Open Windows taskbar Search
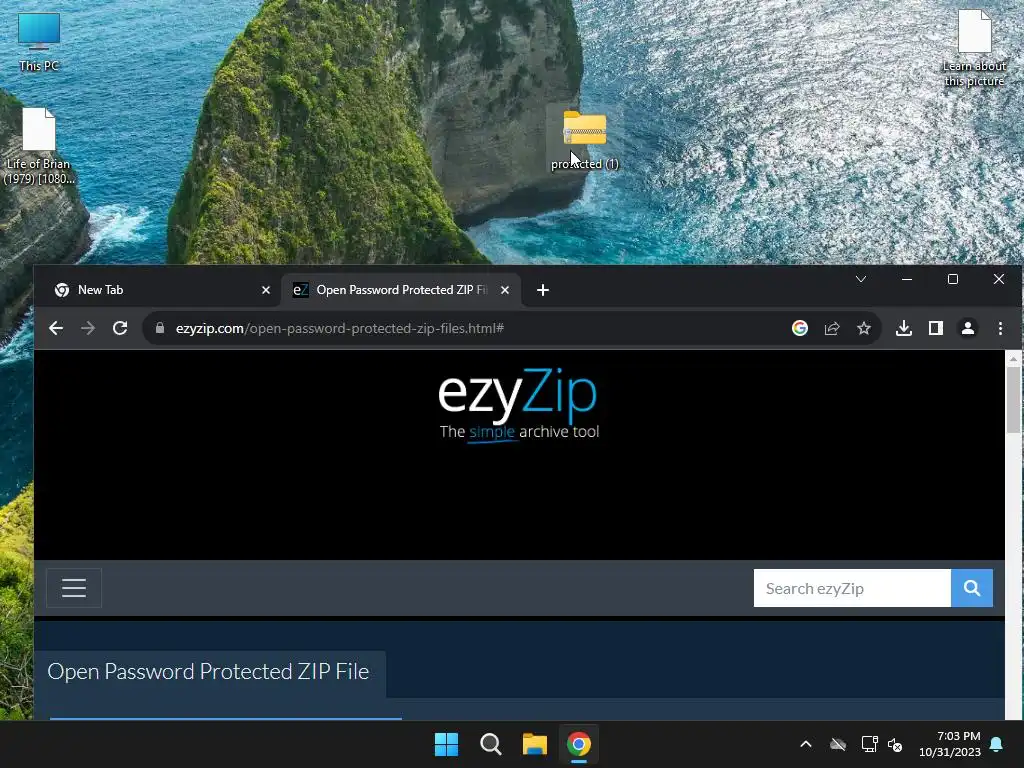1024x768 pixels. (490, 744)
